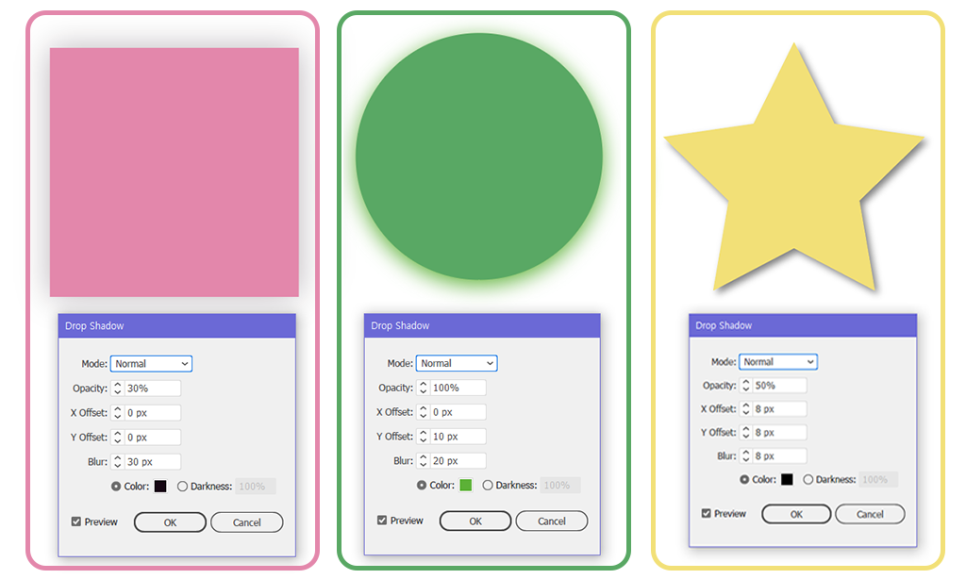The image size is (966, 579).
Task: Toggle Preview checkbox in pink square dialog
Action: (76, 522)
